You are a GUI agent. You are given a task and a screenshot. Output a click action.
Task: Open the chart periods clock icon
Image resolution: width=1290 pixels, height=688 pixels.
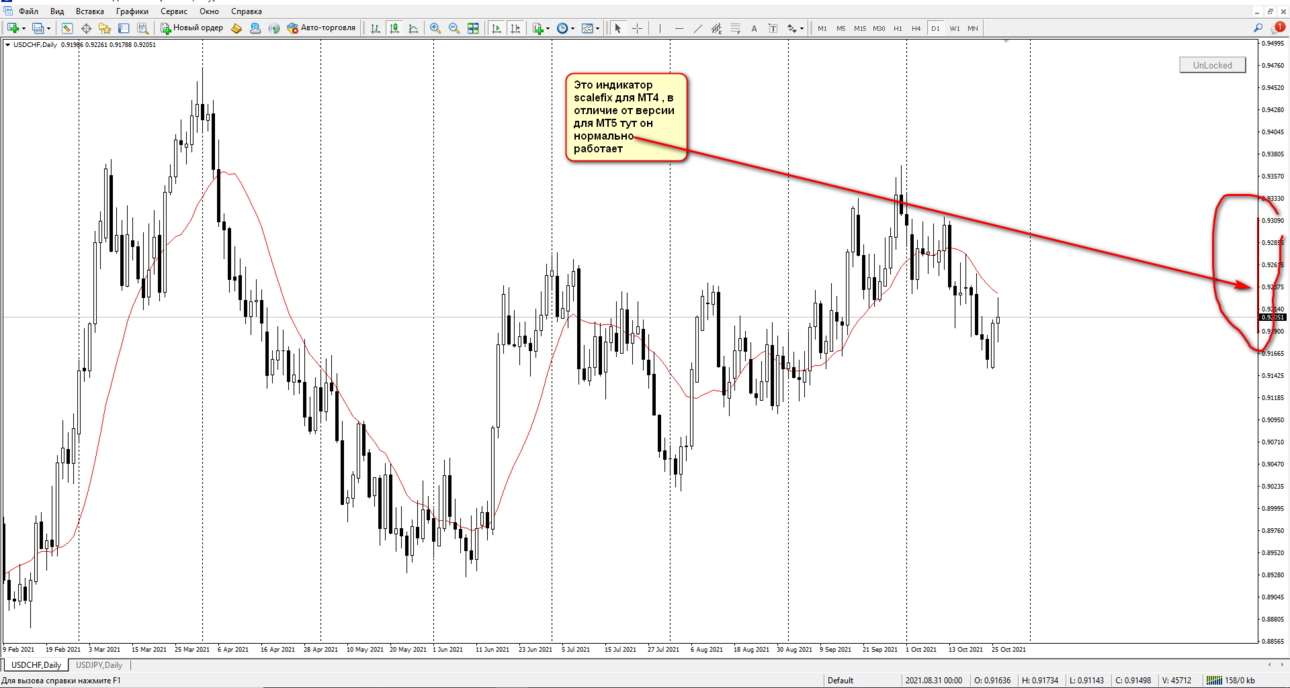click(563, 28)
